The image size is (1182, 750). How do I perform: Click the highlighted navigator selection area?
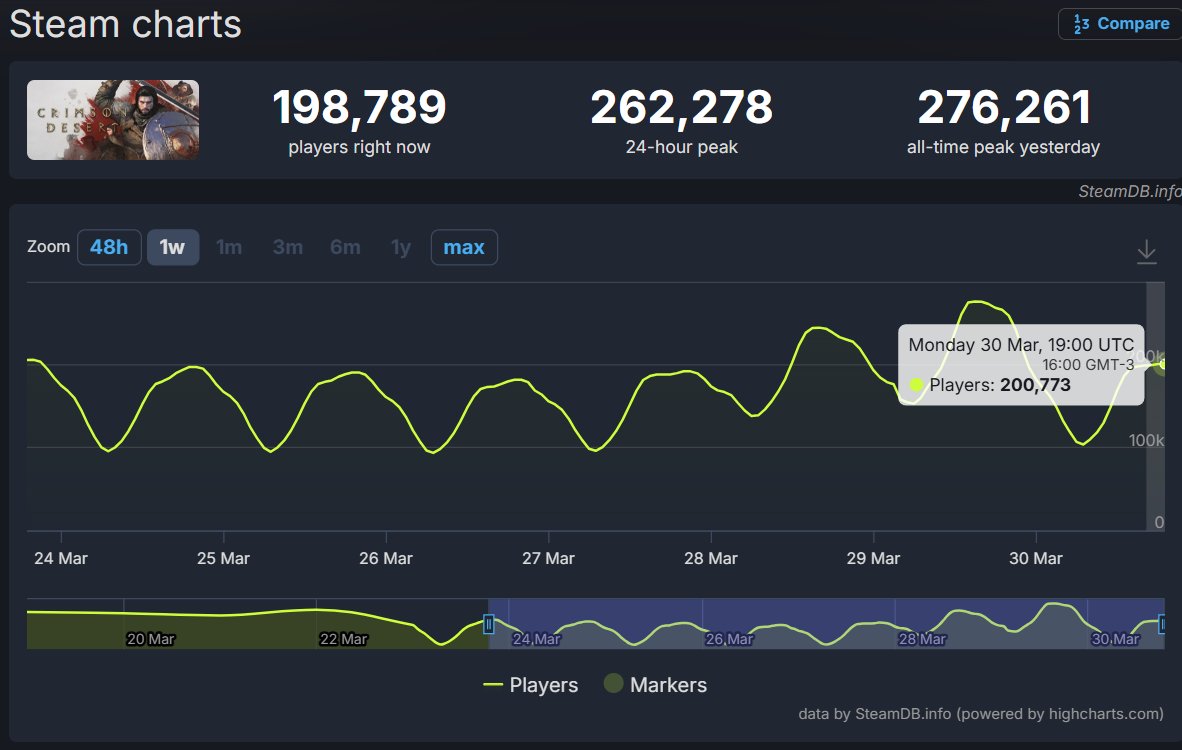coord(826,624)
